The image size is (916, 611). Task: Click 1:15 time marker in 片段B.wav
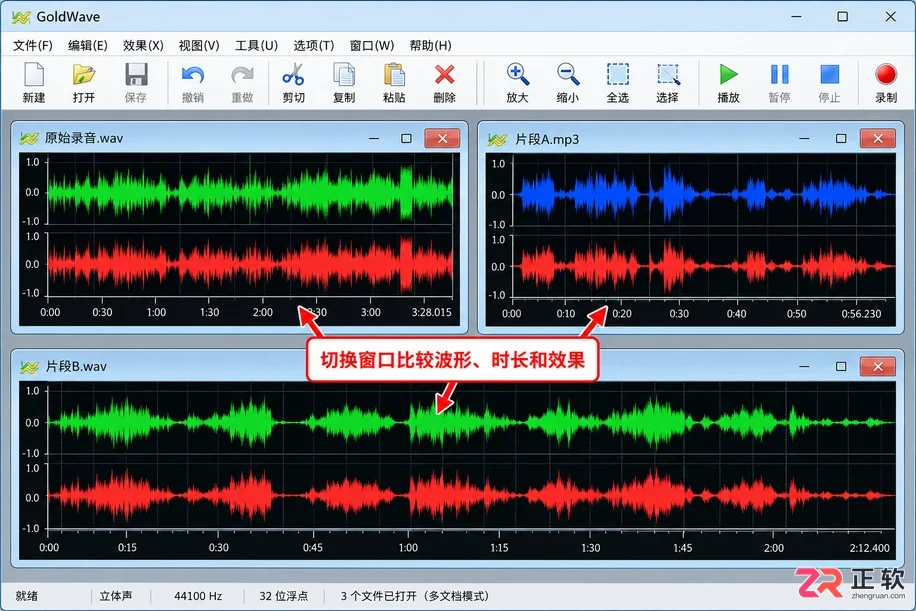(x=499, y=548)
